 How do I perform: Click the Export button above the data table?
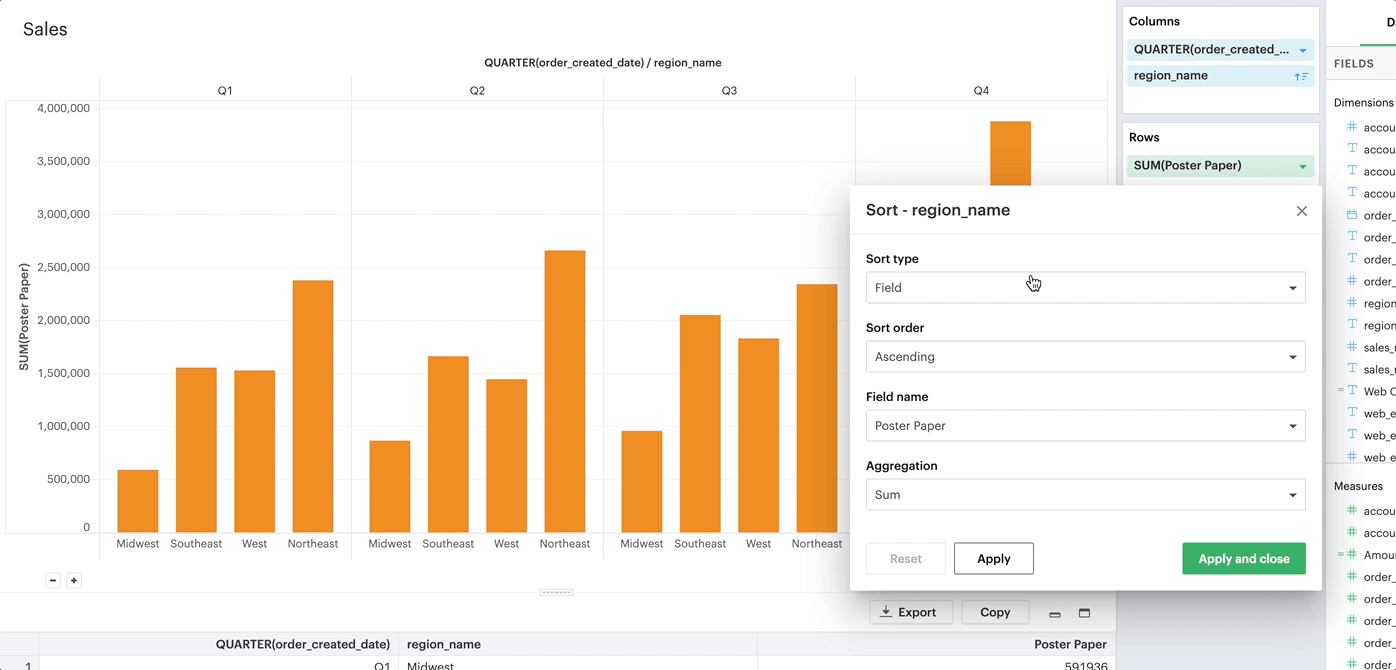click(x=911, y=612)
